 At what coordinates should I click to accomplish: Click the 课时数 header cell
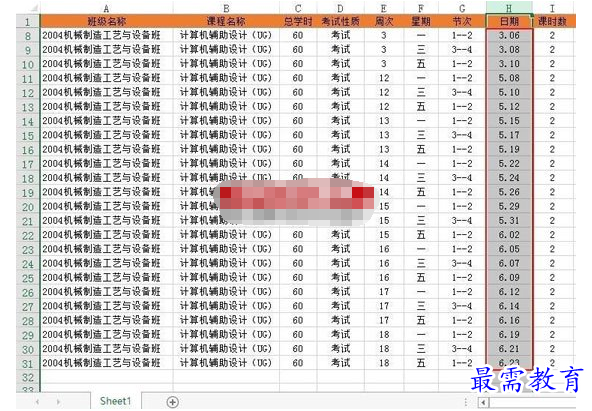pyautogui.click(x=552, y=22)
